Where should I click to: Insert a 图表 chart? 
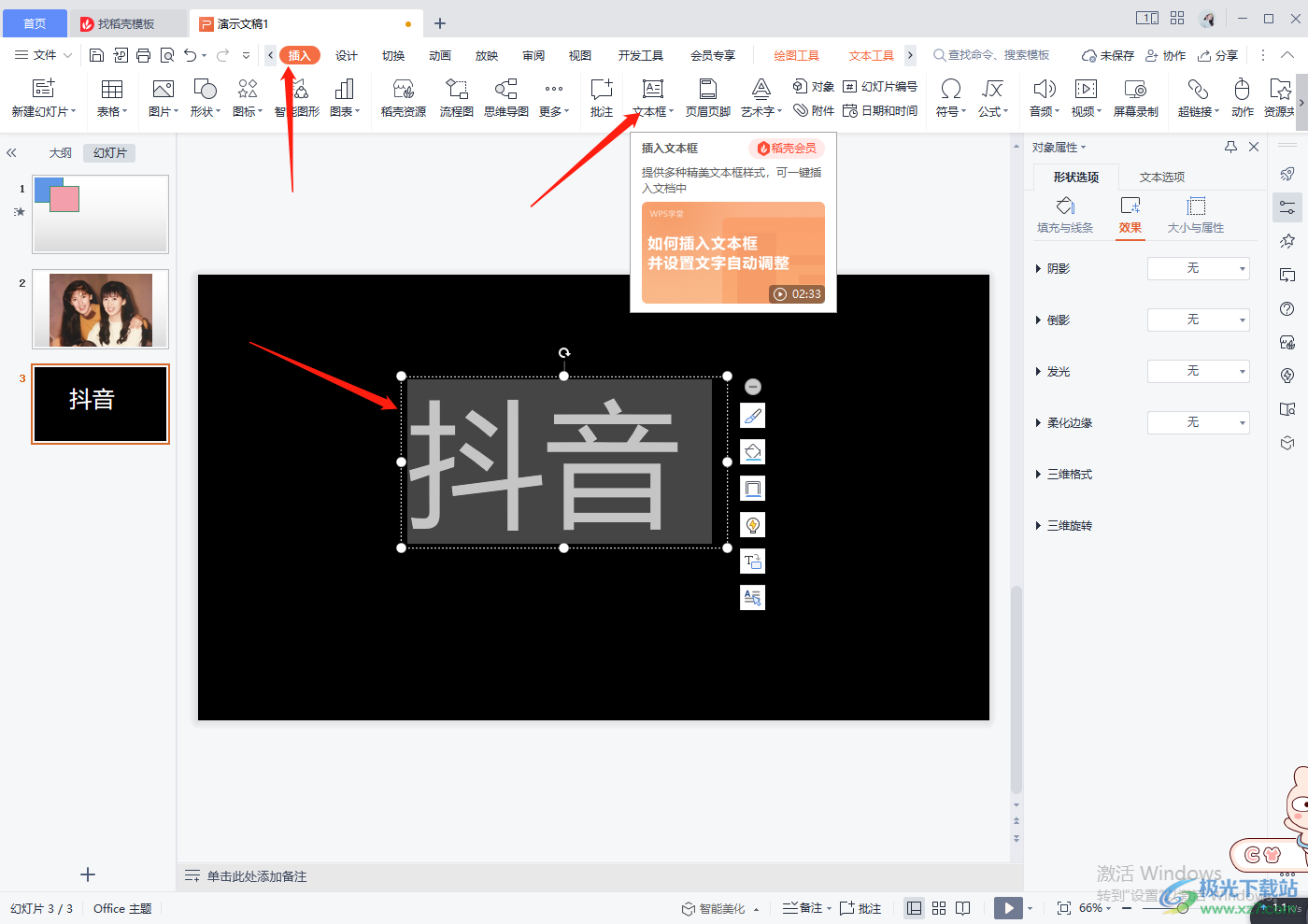(345, 98)
